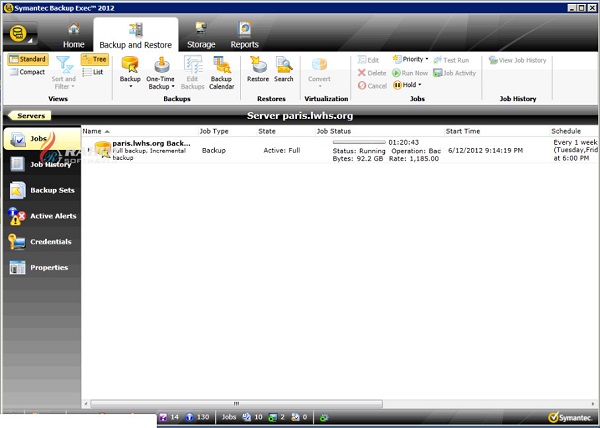The height and width of the screenshot is (428, 600).
Task: Click 'Bytes: 92.2 GB' in job status
Action: 358,158
